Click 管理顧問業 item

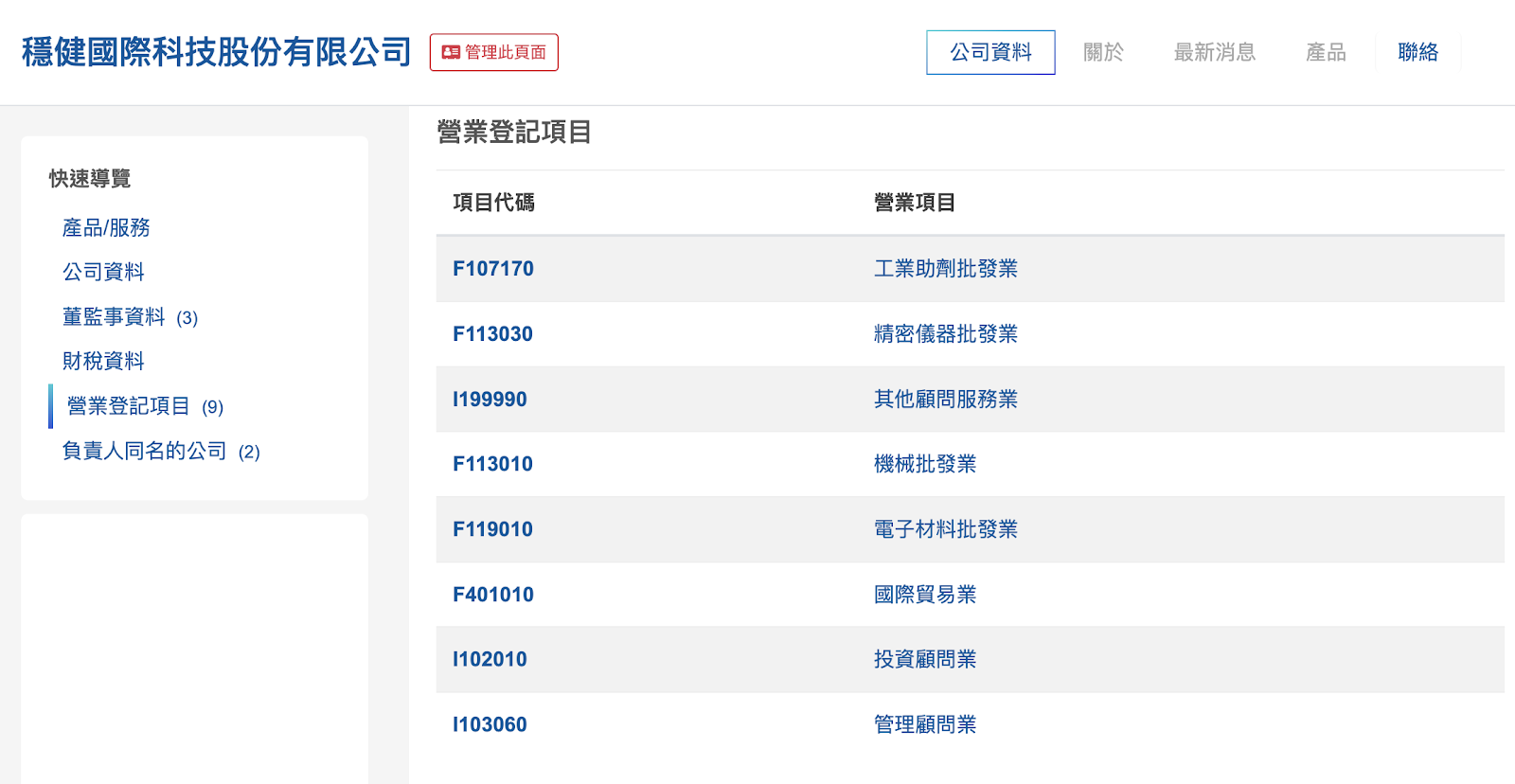pos(924,724)
